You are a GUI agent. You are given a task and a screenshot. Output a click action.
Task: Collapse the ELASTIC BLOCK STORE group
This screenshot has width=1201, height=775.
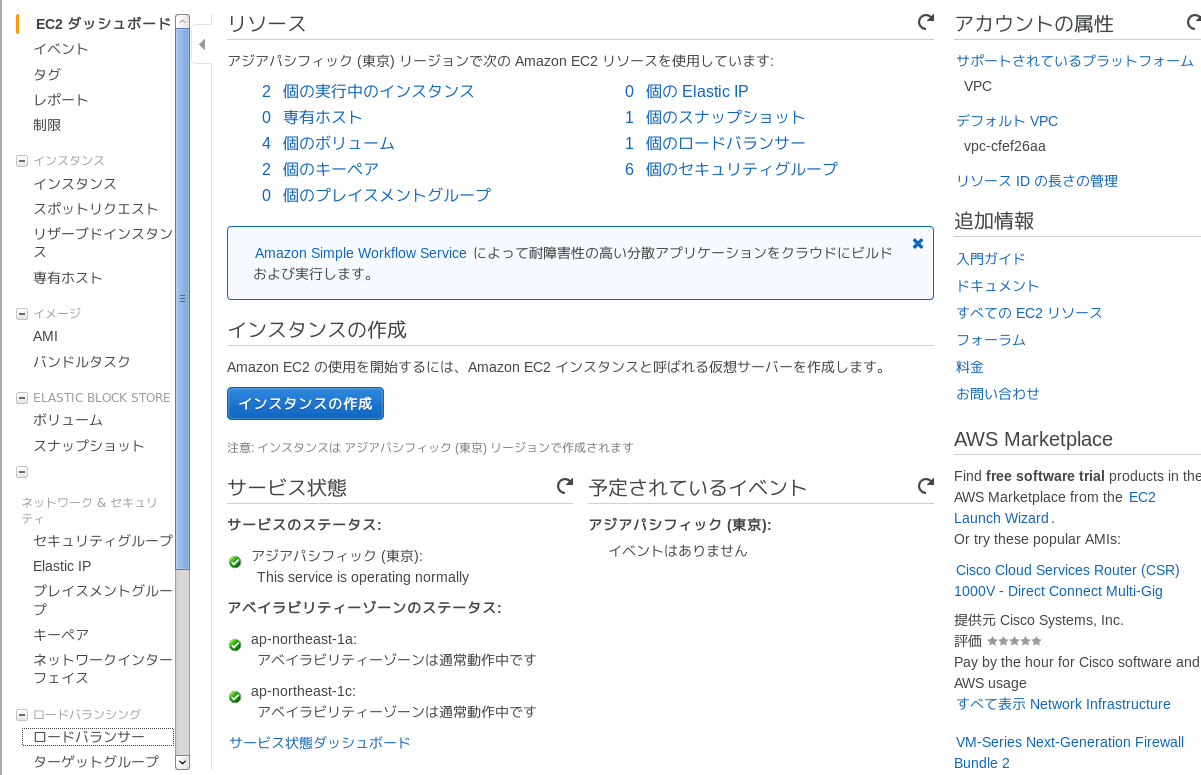(x=22, y=398)
